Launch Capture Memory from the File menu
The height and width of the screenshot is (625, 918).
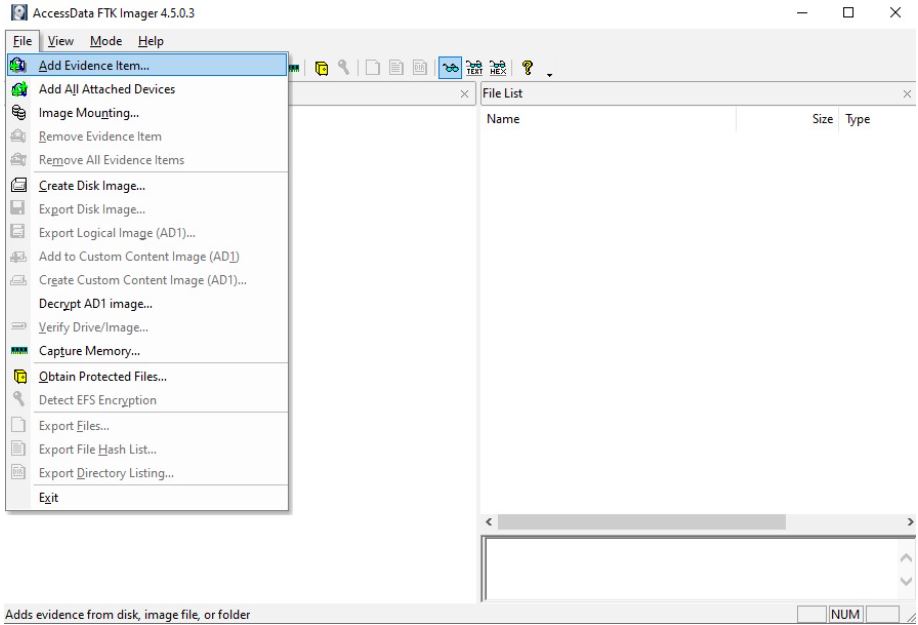pos(147,351)
